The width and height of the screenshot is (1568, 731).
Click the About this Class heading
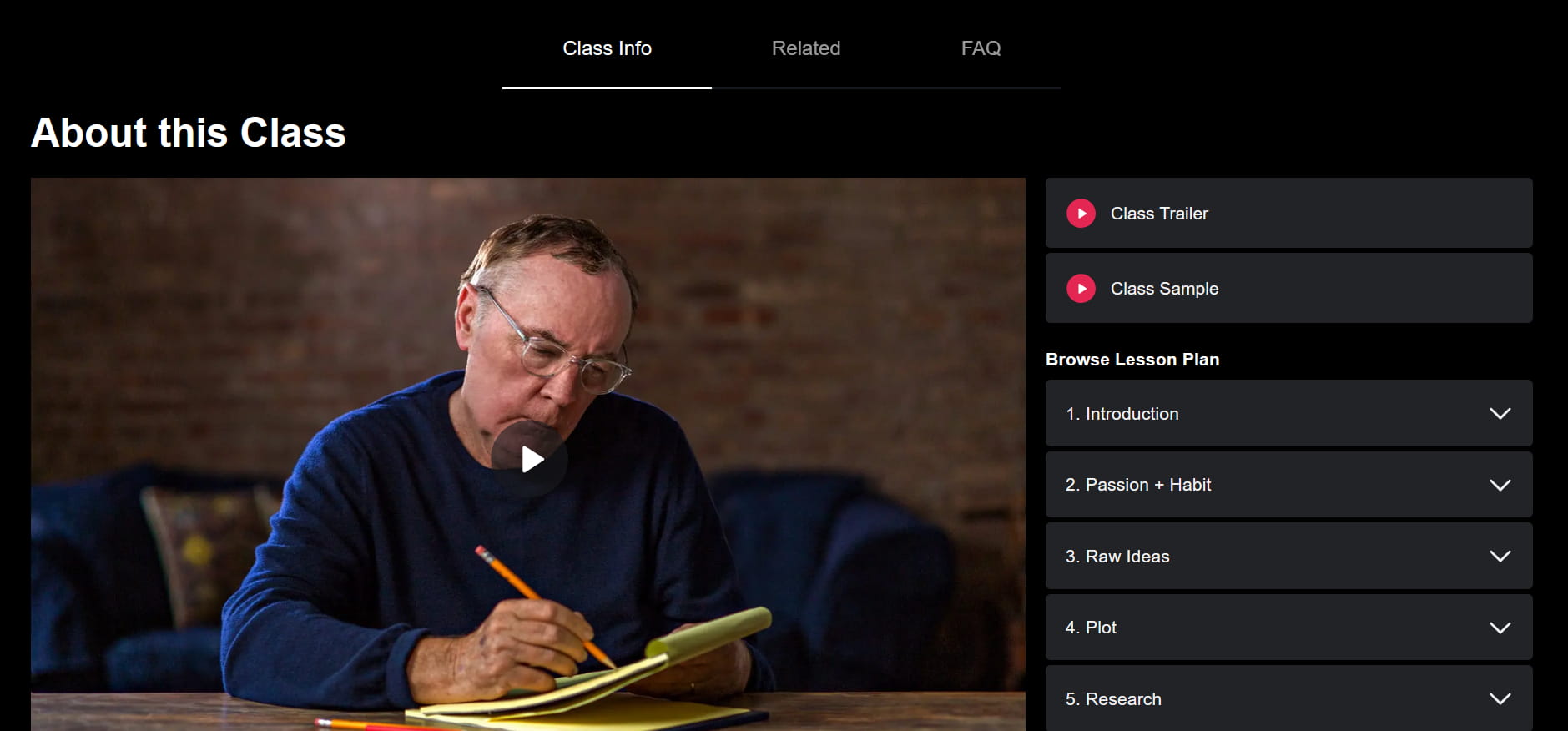[189, 133]
